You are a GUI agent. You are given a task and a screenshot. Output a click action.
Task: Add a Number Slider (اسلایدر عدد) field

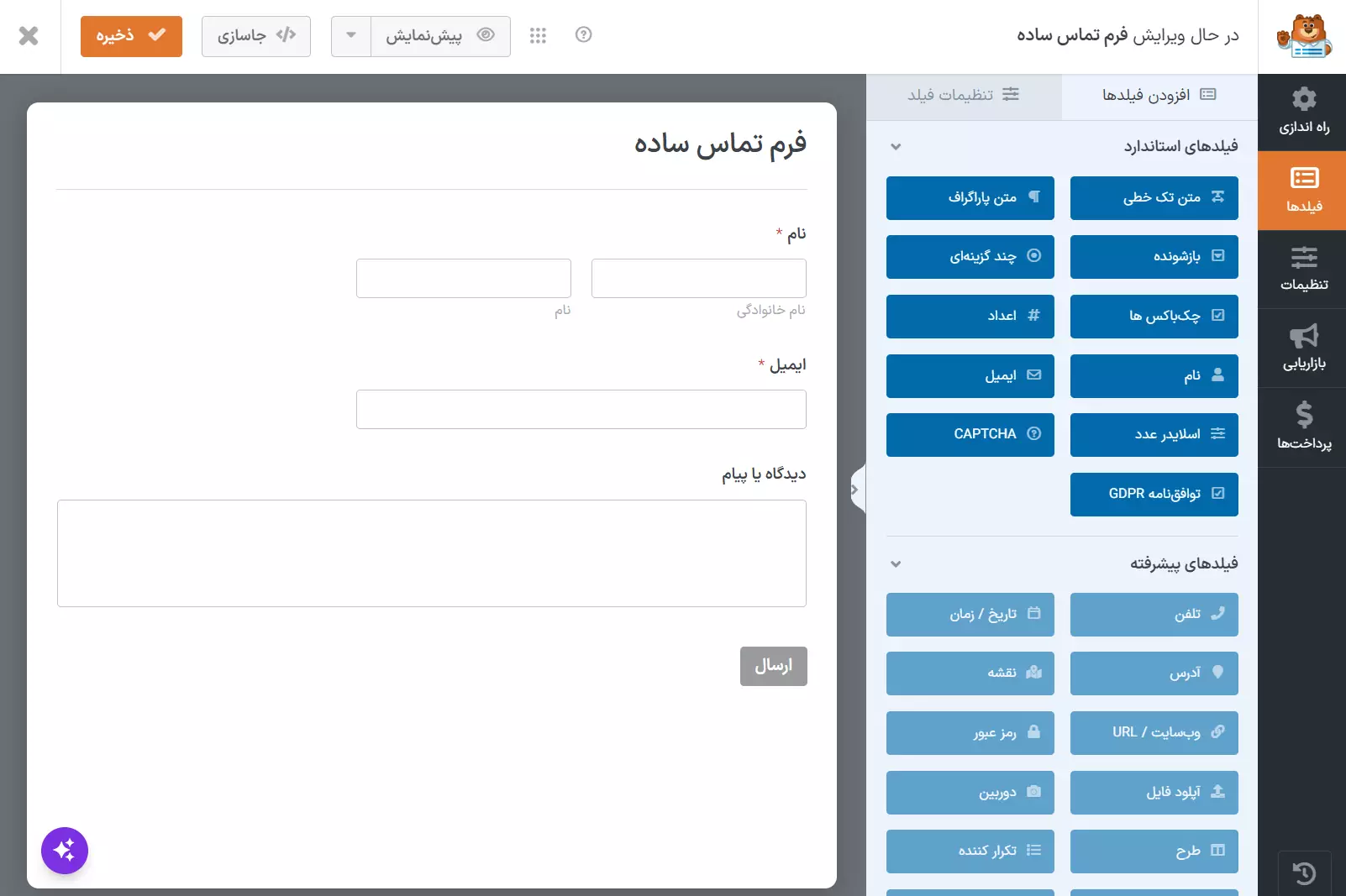1154,435
